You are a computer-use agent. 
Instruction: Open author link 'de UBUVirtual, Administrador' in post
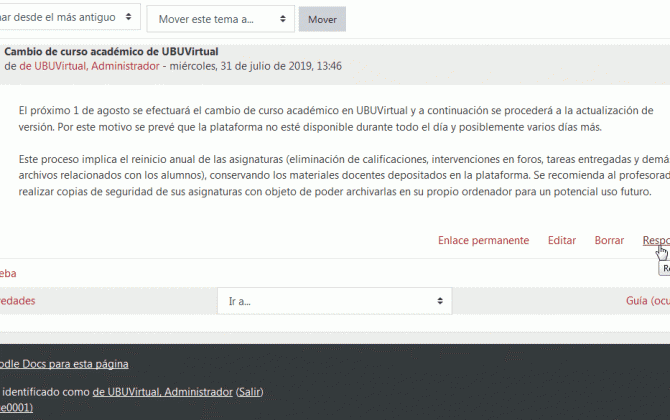(89, 66)
